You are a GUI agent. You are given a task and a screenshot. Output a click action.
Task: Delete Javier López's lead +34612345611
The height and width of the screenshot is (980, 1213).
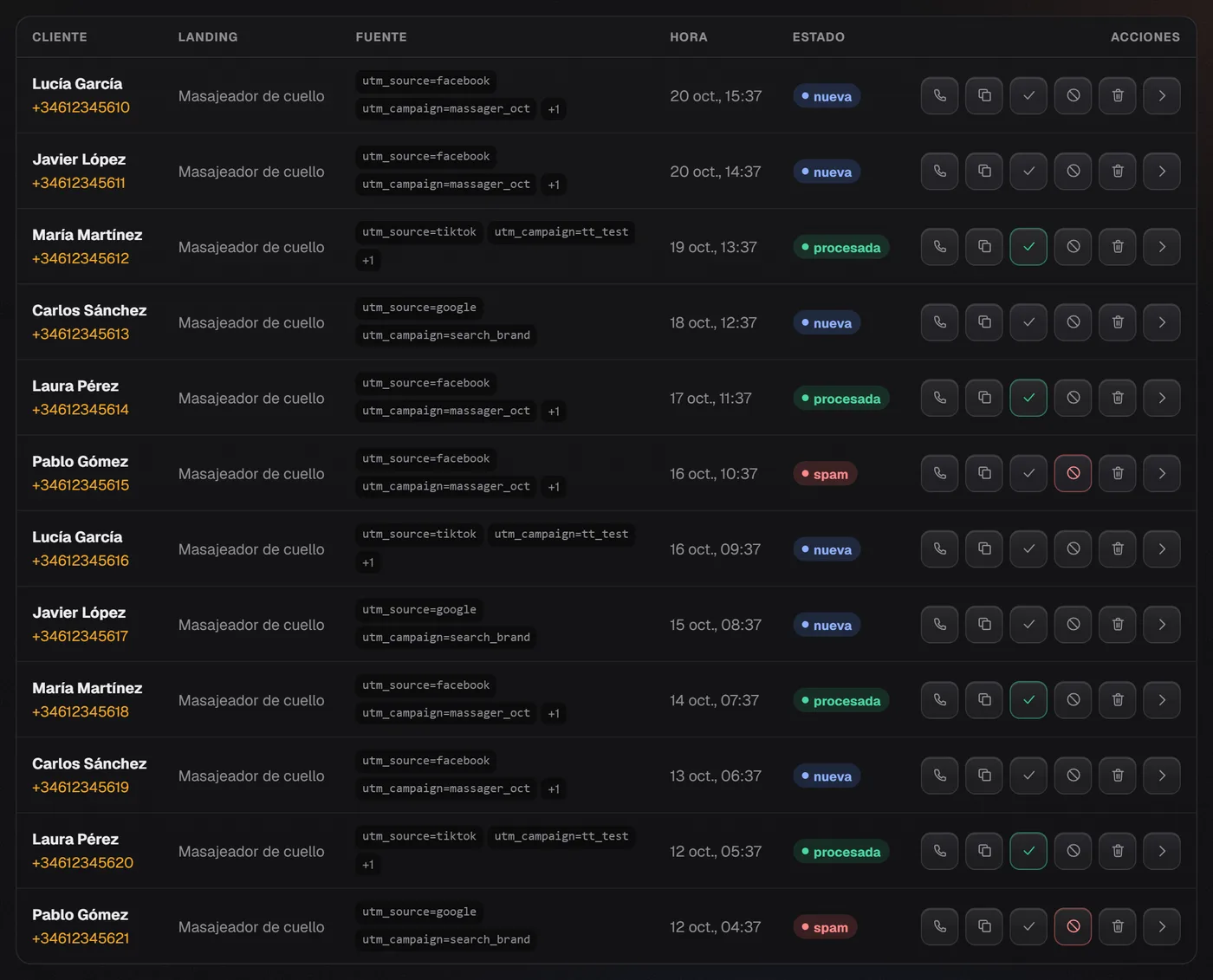tap(1118, 171)
